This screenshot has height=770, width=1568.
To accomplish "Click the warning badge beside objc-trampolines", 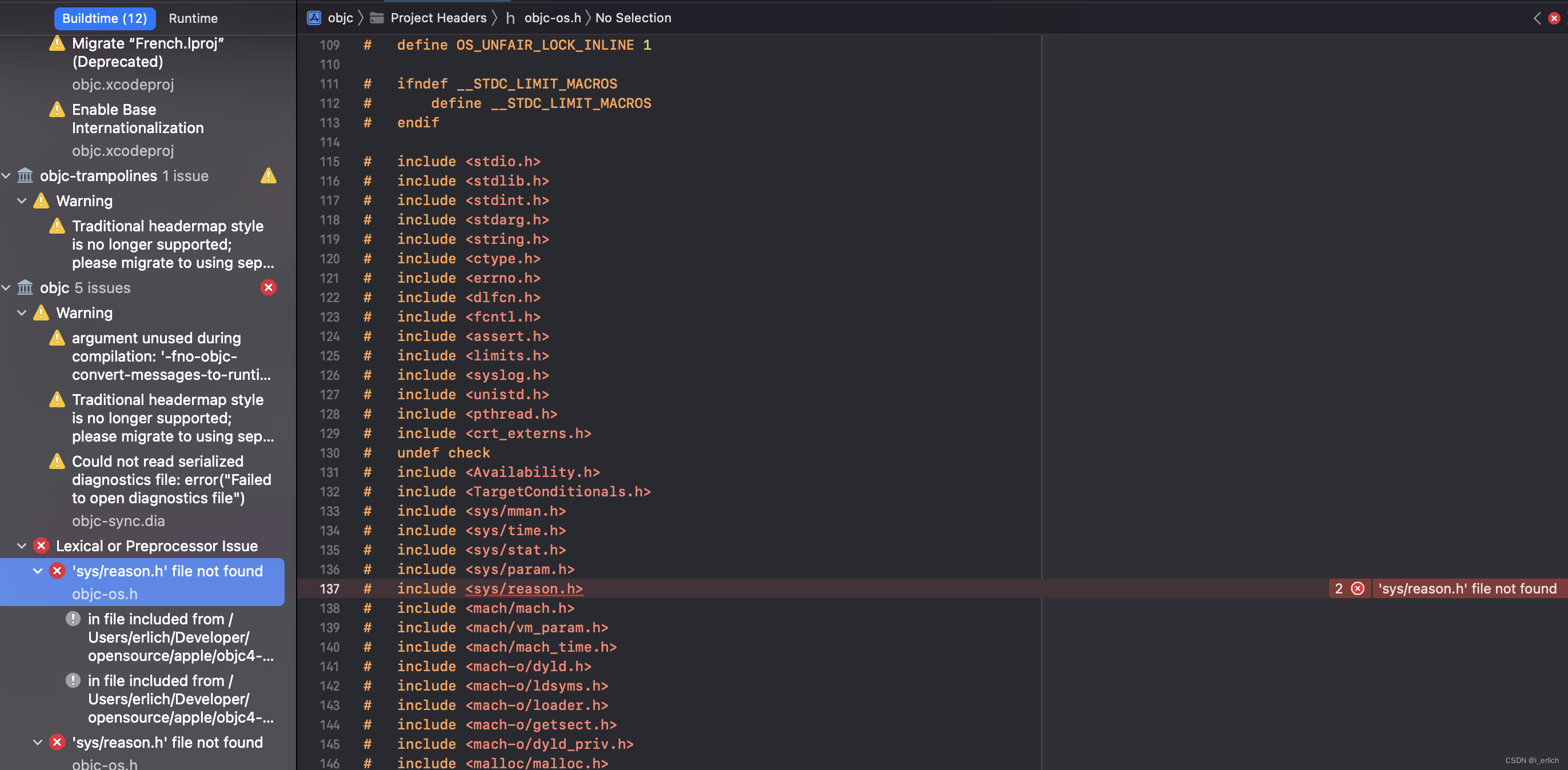I will click(269, 176).
